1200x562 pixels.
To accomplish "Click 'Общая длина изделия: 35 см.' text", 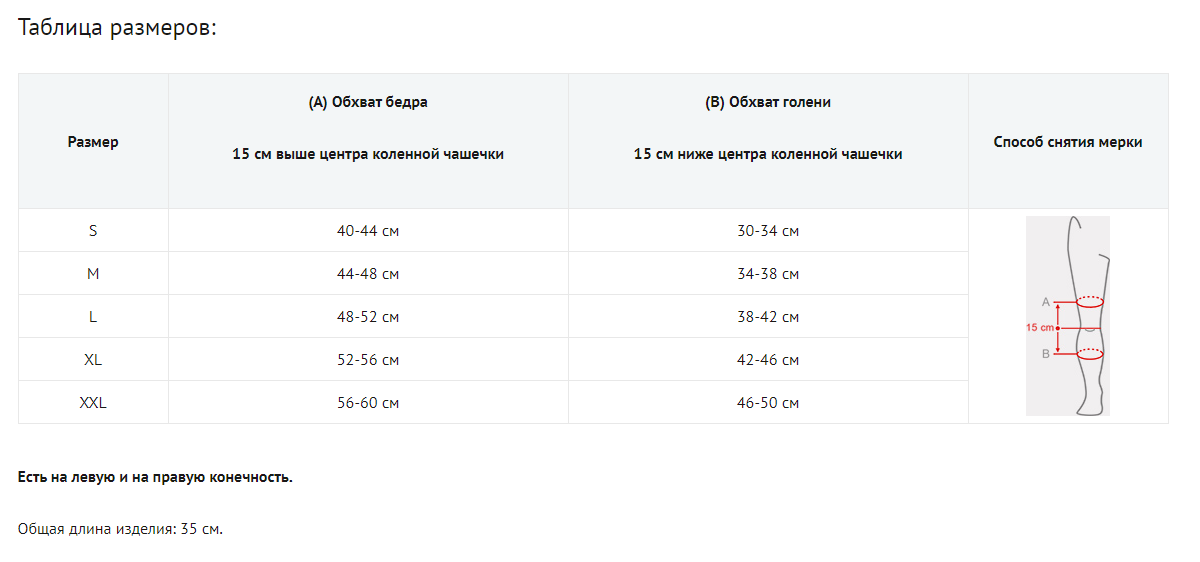I will tap(120, 529).
